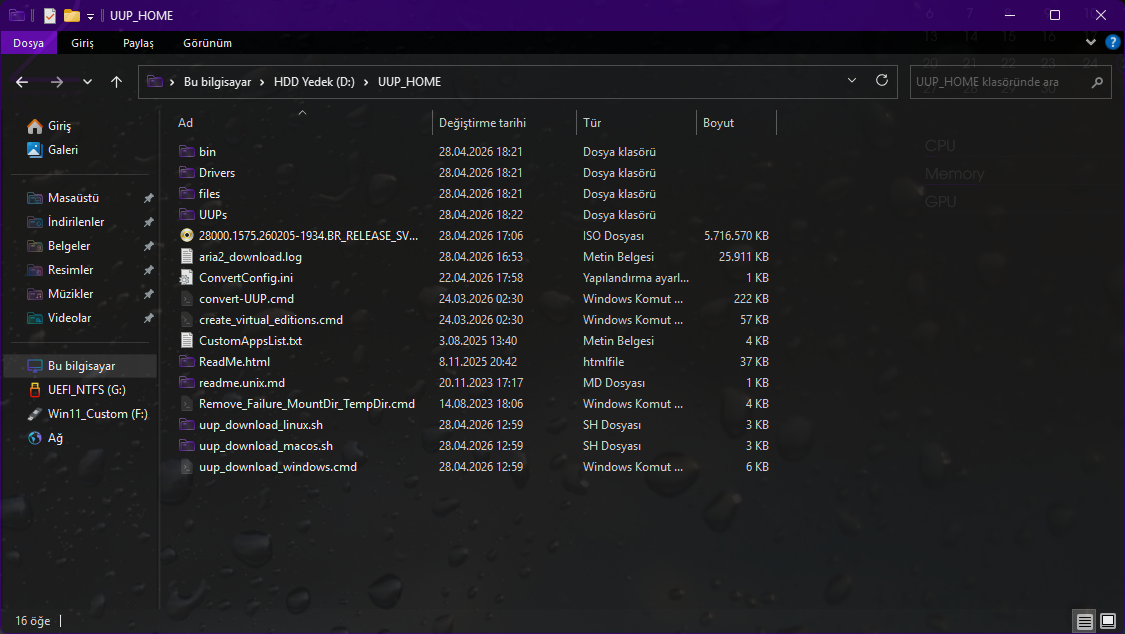
Task: Unpin Videolar pin icon
Action: pos(148,318)
